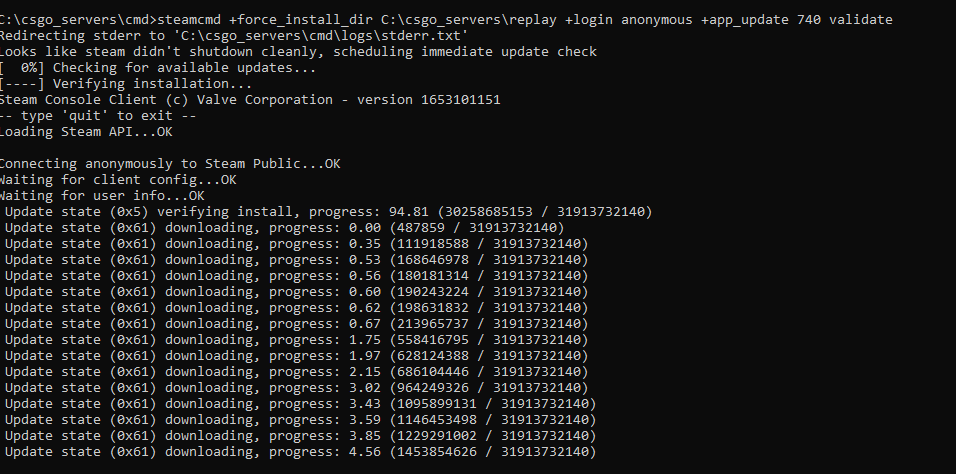
Task: Click the verifying install progress 94.81 line
Action: tap(328, 212)
